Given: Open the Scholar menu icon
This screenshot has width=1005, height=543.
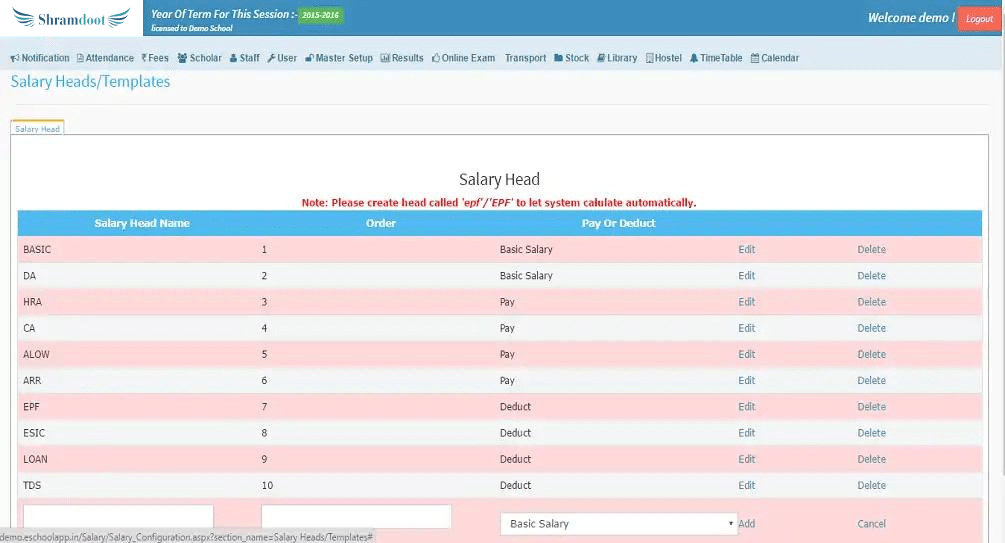Looking at the screenshot, I should click(x=183, y=58).
